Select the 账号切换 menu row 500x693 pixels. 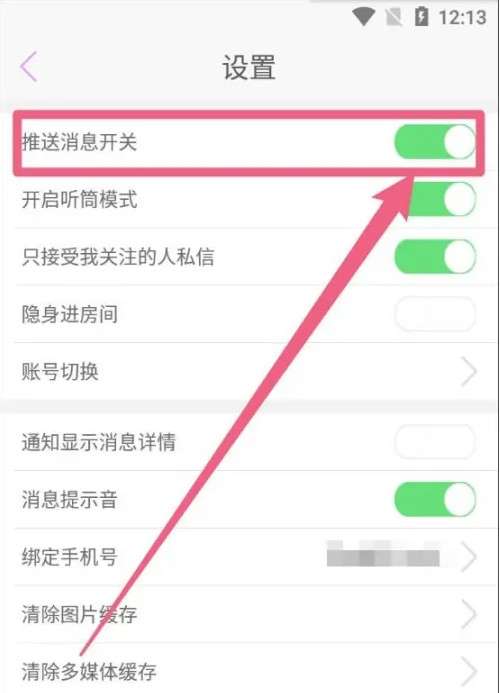coord(256,371)
